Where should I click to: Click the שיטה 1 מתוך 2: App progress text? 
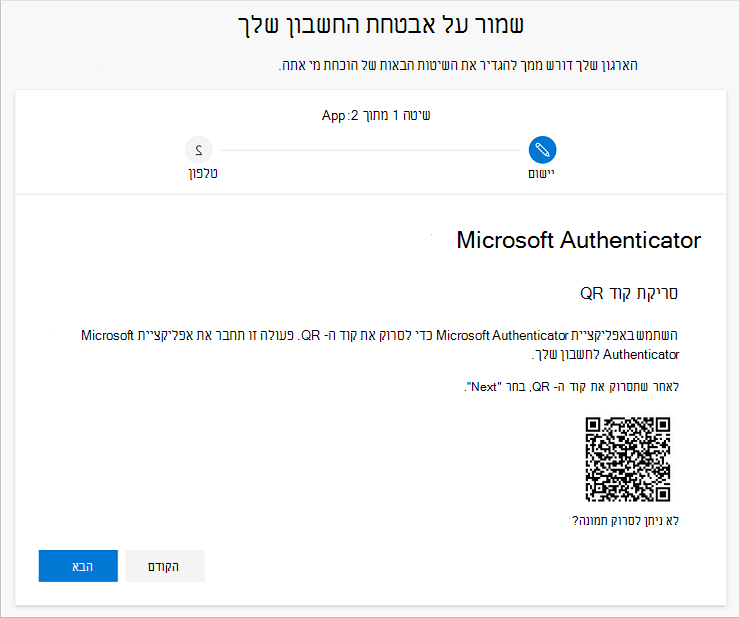point(376,115)
